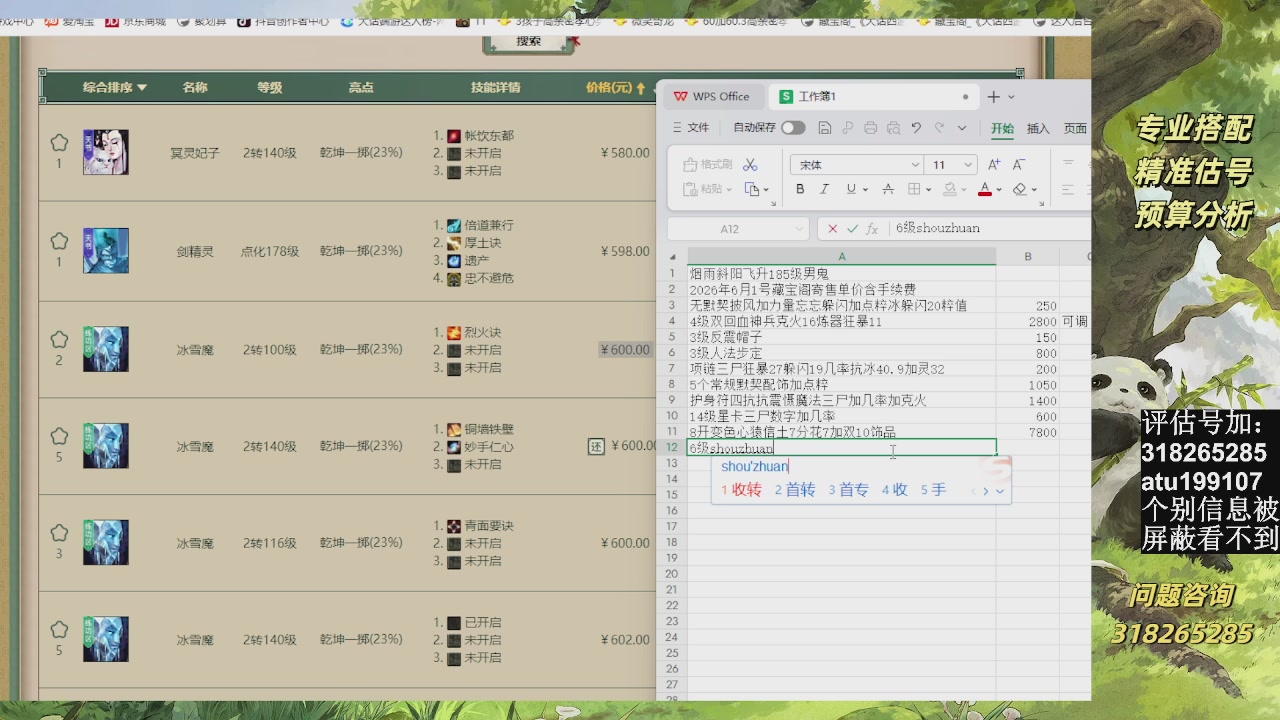Choose IME candidate 5 手

933,490
